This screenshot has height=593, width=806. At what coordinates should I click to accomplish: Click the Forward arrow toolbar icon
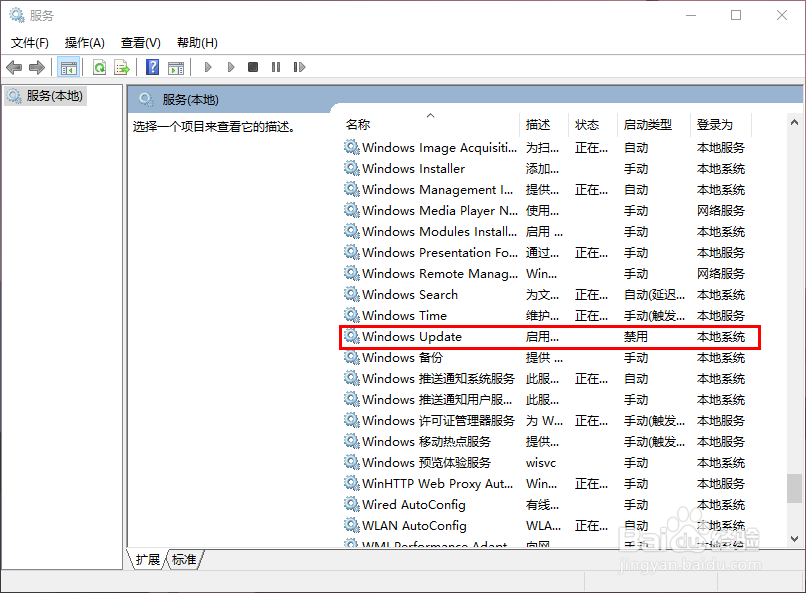(36, 67)
